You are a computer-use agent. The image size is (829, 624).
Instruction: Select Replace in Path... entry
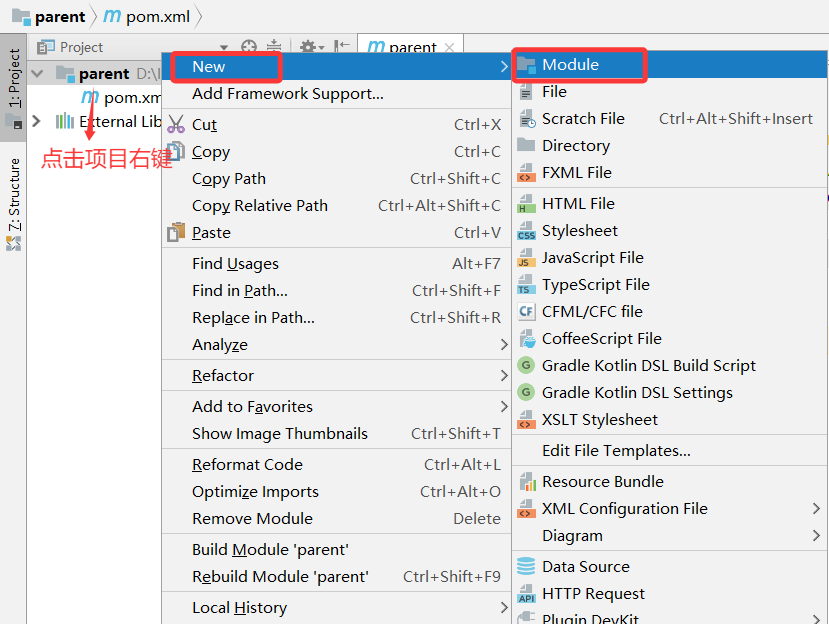pos(336,317)
